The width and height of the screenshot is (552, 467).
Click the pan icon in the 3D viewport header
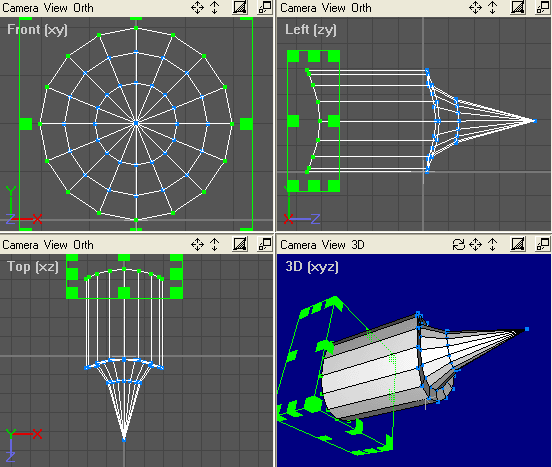(x=475, y=244)
